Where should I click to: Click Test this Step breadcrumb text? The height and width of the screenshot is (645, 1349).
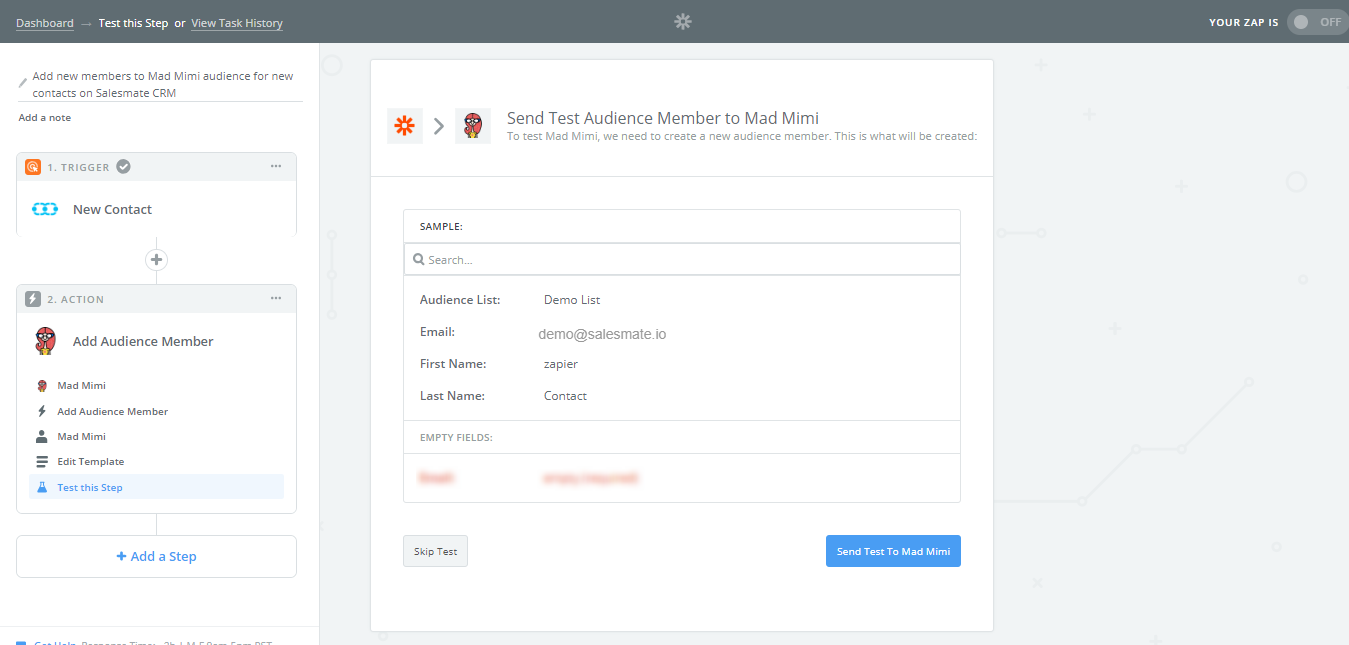pos(133,23)
